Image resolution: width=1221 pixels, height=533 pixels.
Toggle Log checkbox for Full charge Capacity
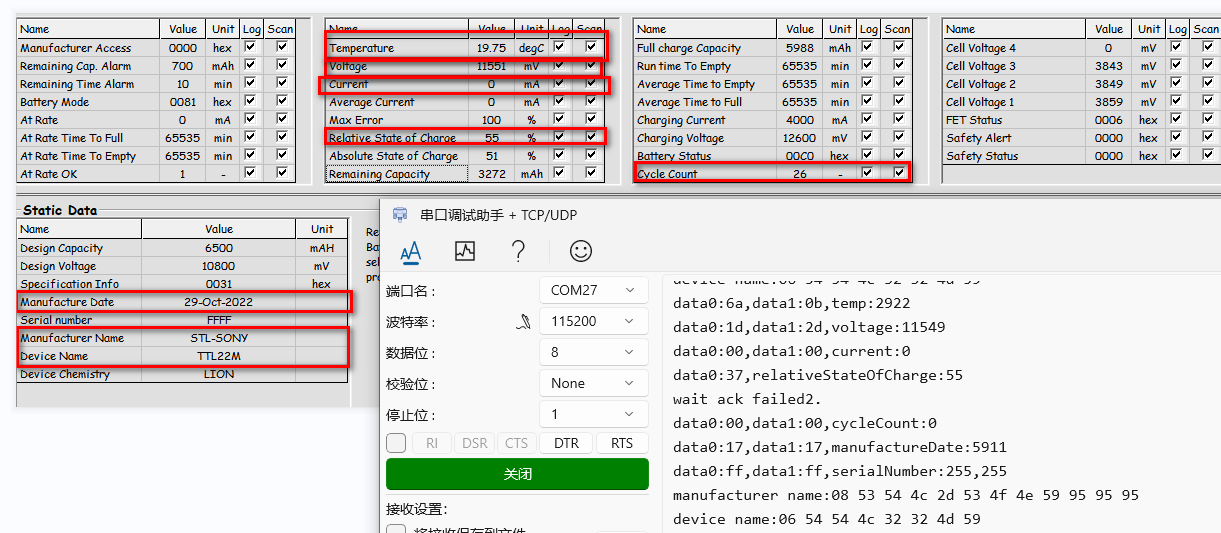coord(868,47)
